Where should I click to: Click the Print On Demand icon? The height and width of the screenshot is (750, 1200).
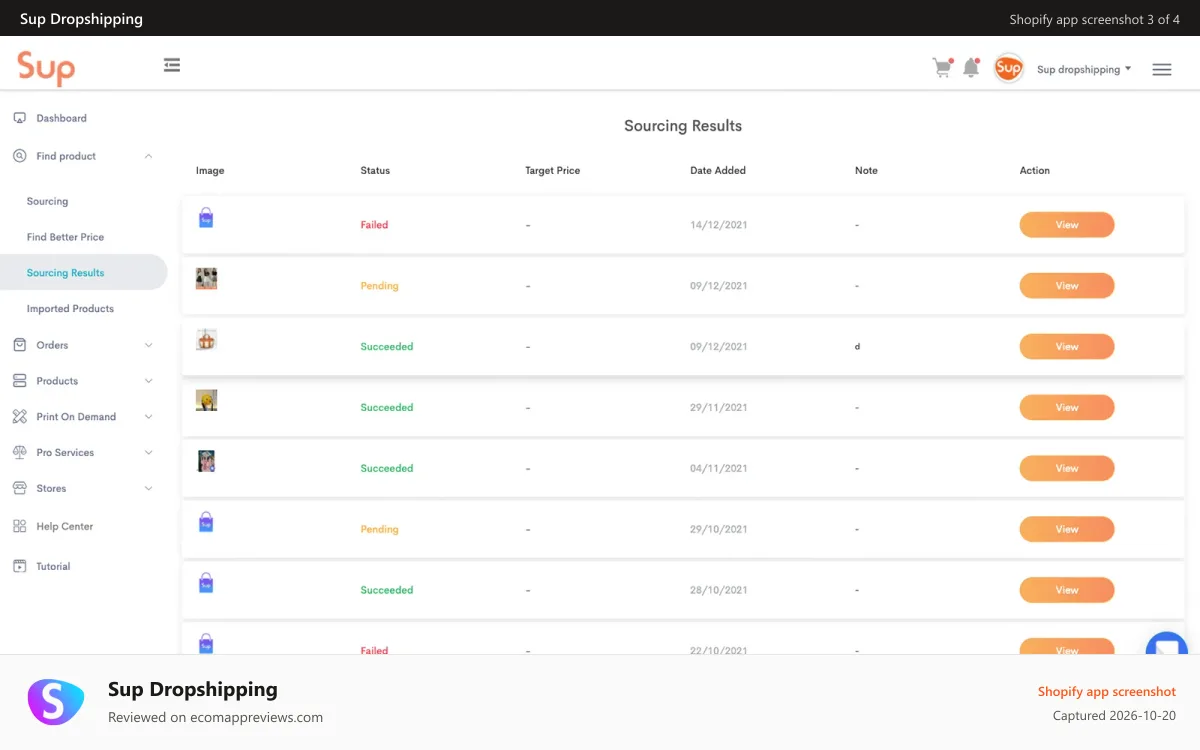click(20, 417)
